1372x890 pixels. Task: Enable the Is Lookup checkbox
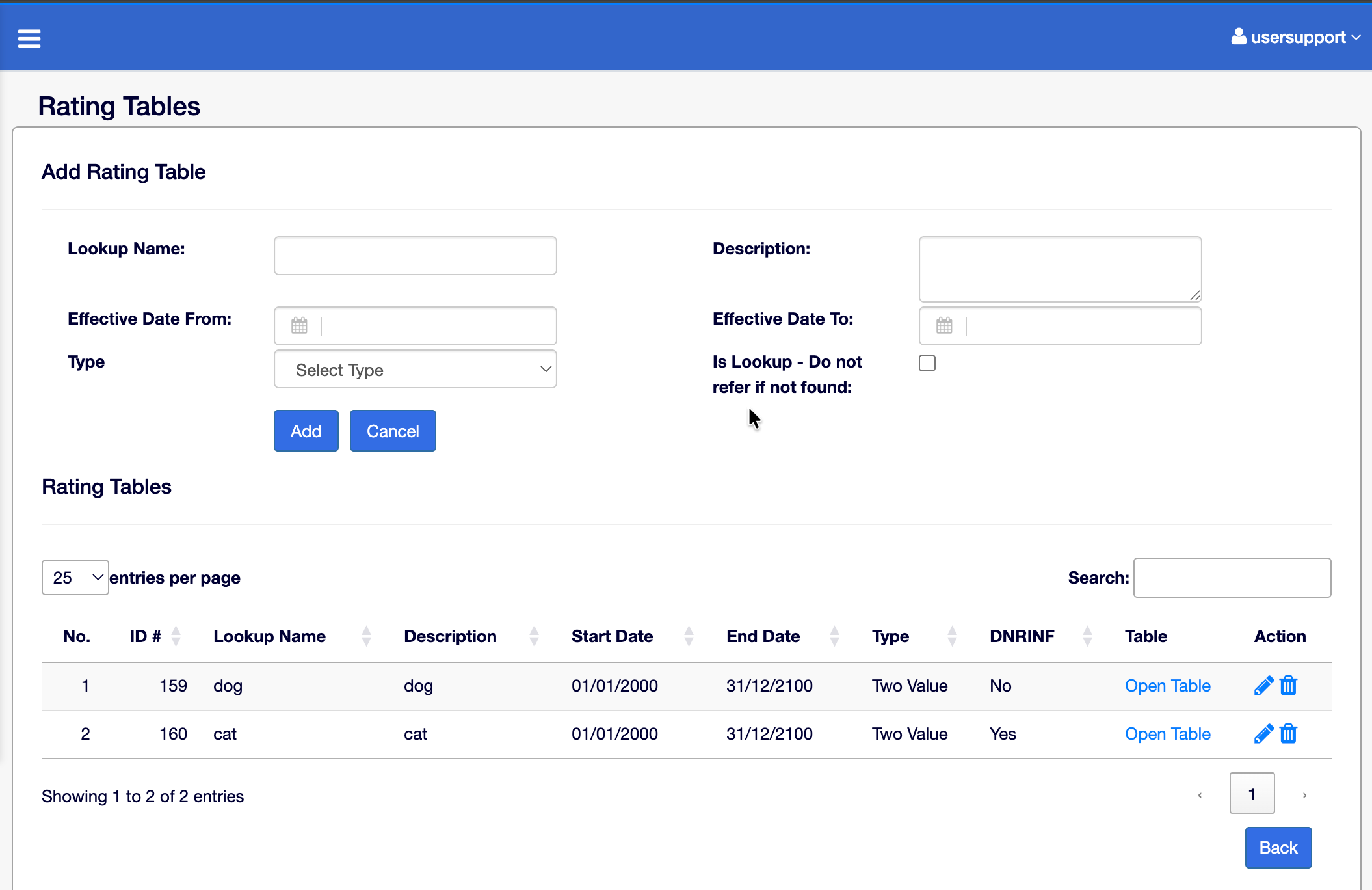pyautogui.click(x=927, y=363)
